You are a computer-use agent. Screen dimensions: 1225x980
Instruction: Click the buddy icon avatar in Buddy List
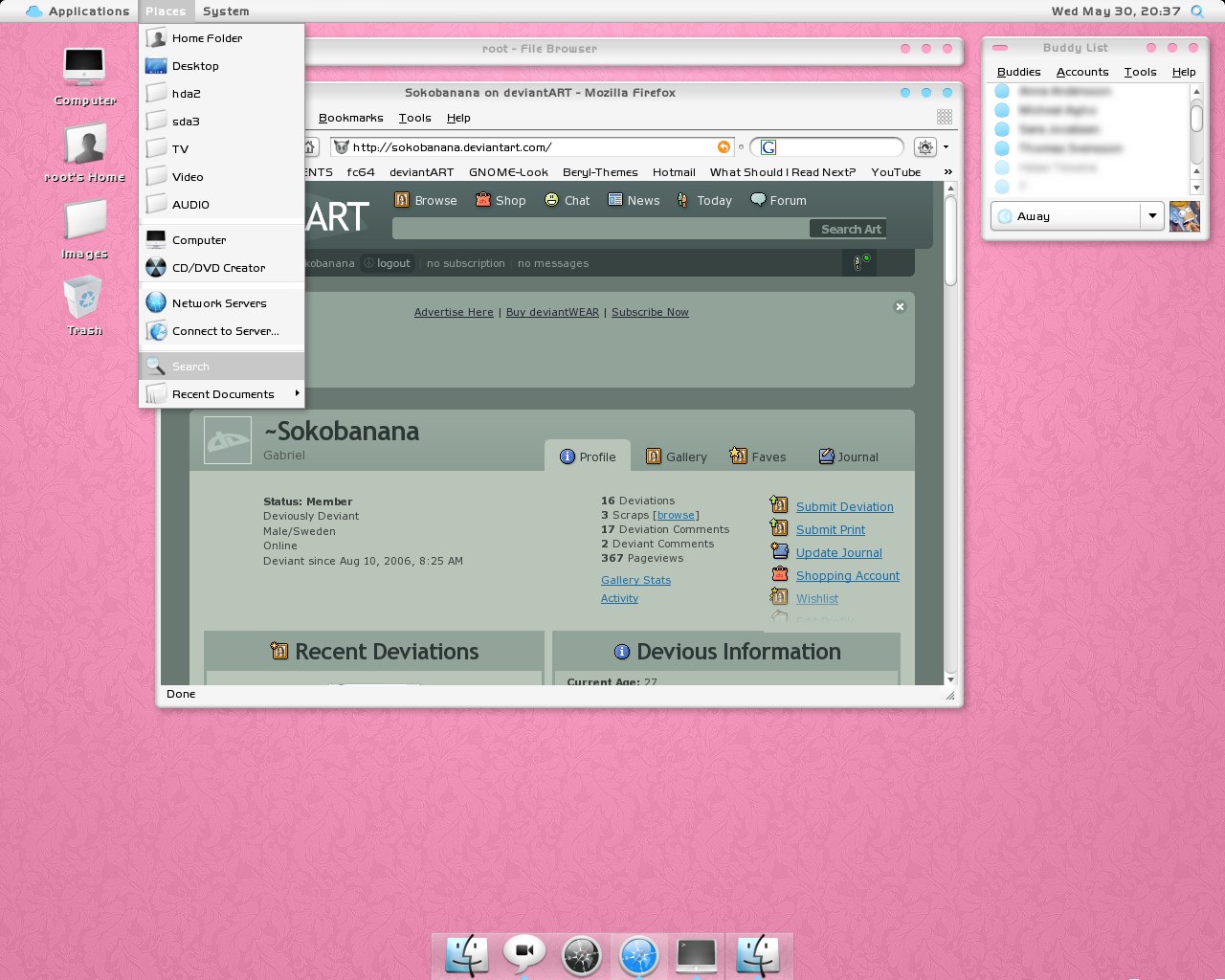[x=1185, y=216]
